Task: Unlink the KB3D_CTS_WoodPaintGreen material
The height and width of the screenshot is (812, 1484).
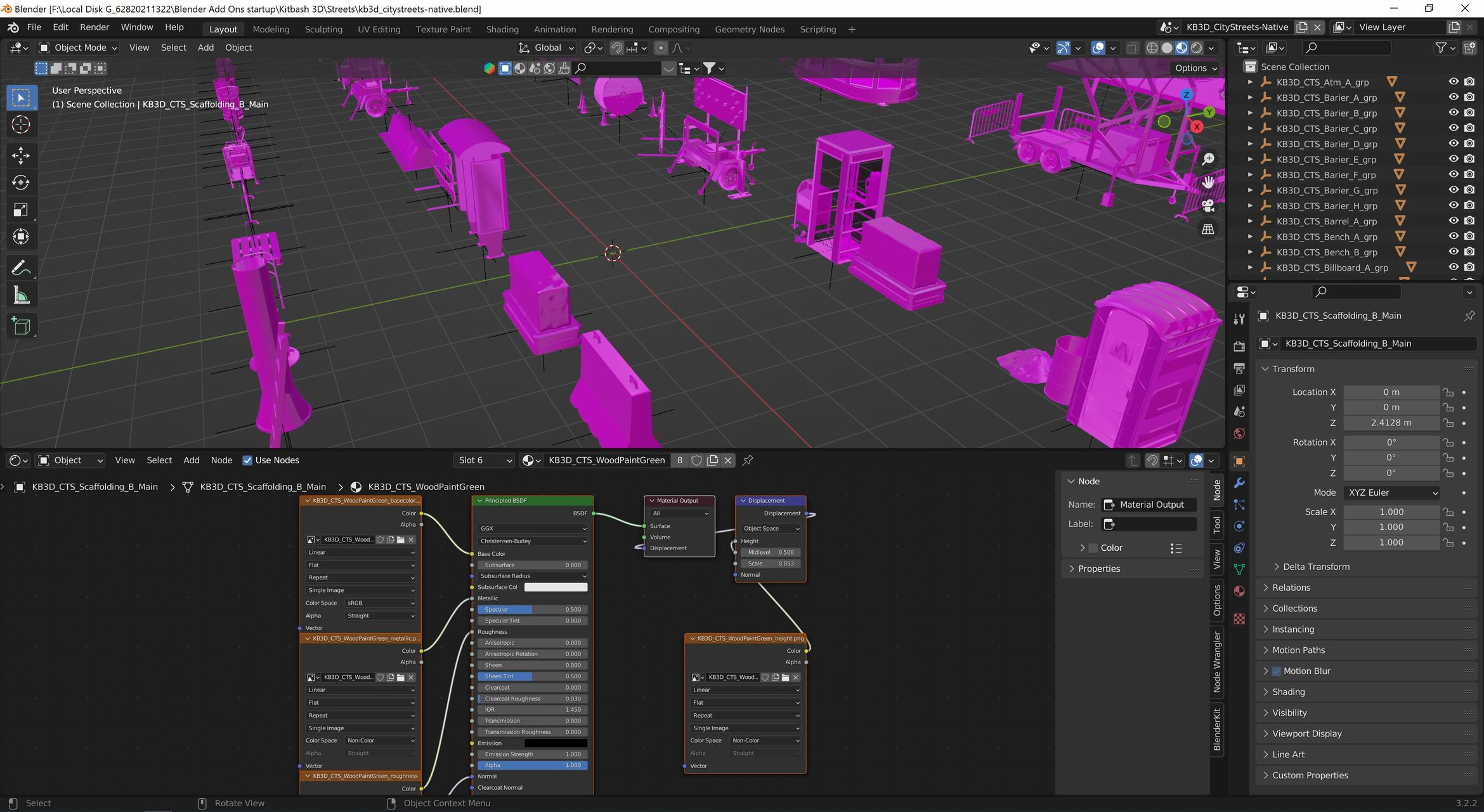Action: point(728,460)
